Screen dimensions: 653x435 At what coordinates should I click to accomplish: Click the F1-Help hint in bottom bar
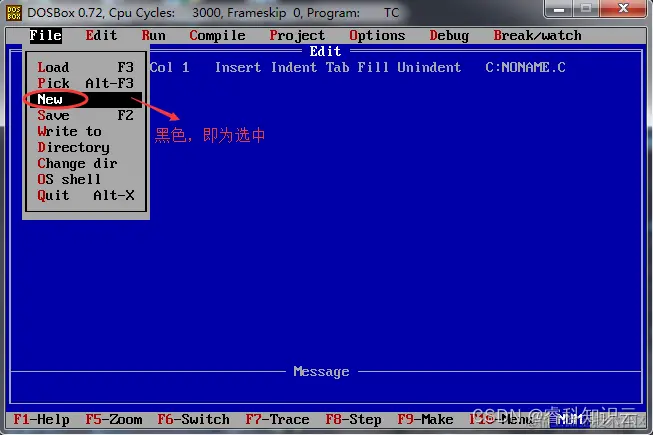[x=41, y=419]
